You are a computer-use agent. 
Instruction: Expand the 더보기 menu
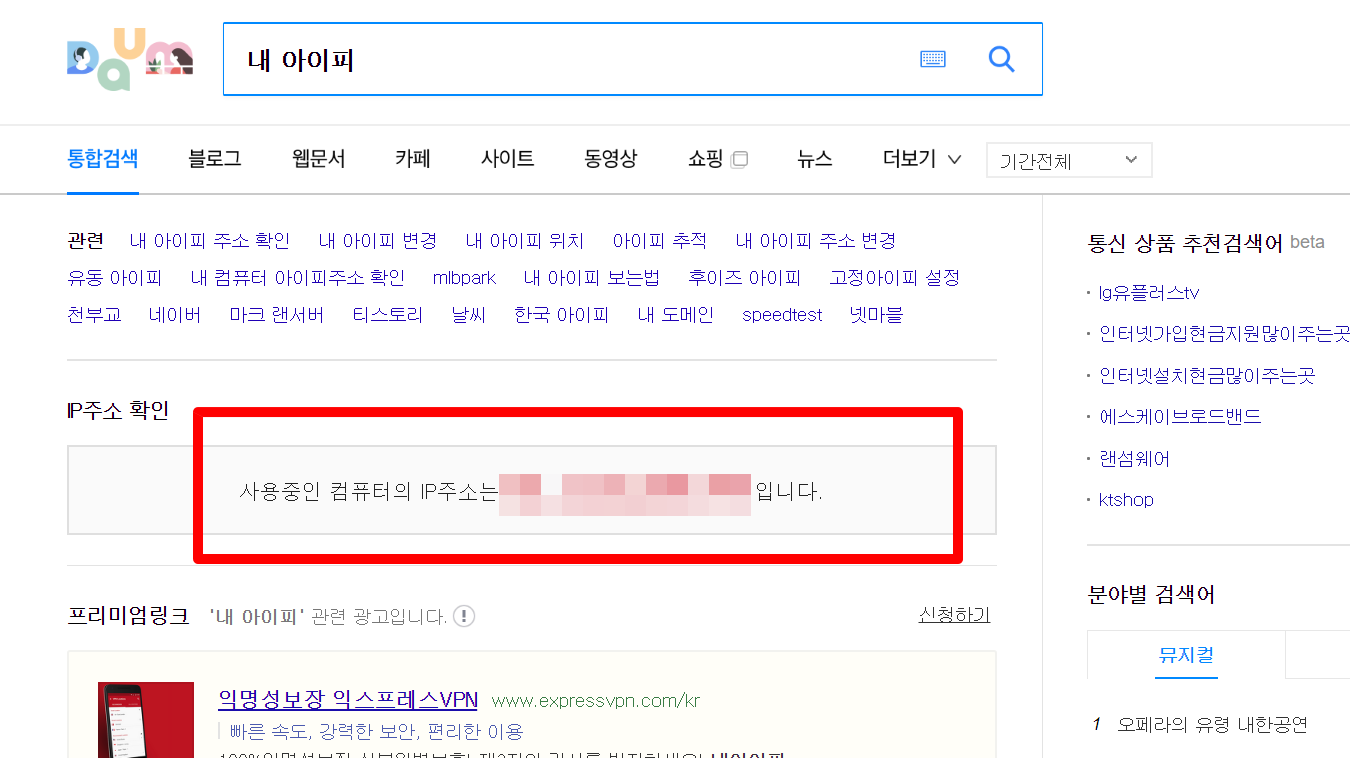coord(922,158)
